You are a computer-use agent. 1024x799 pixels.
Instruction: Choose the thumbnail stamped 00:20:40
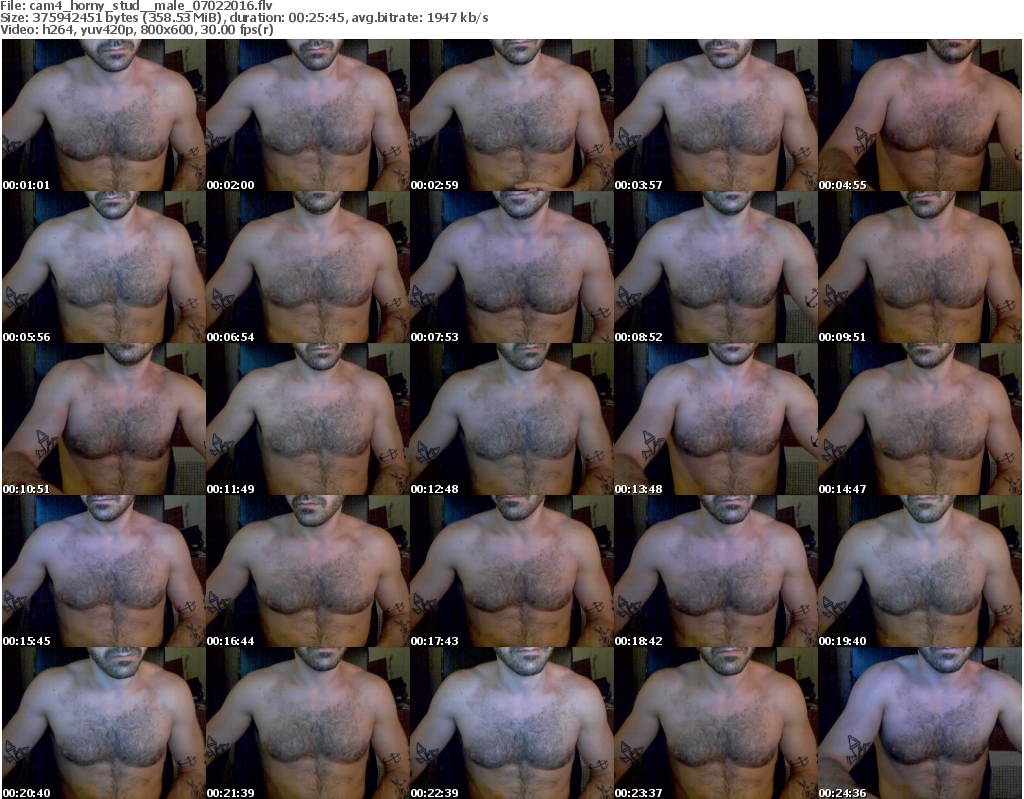(x=104, y=723)
